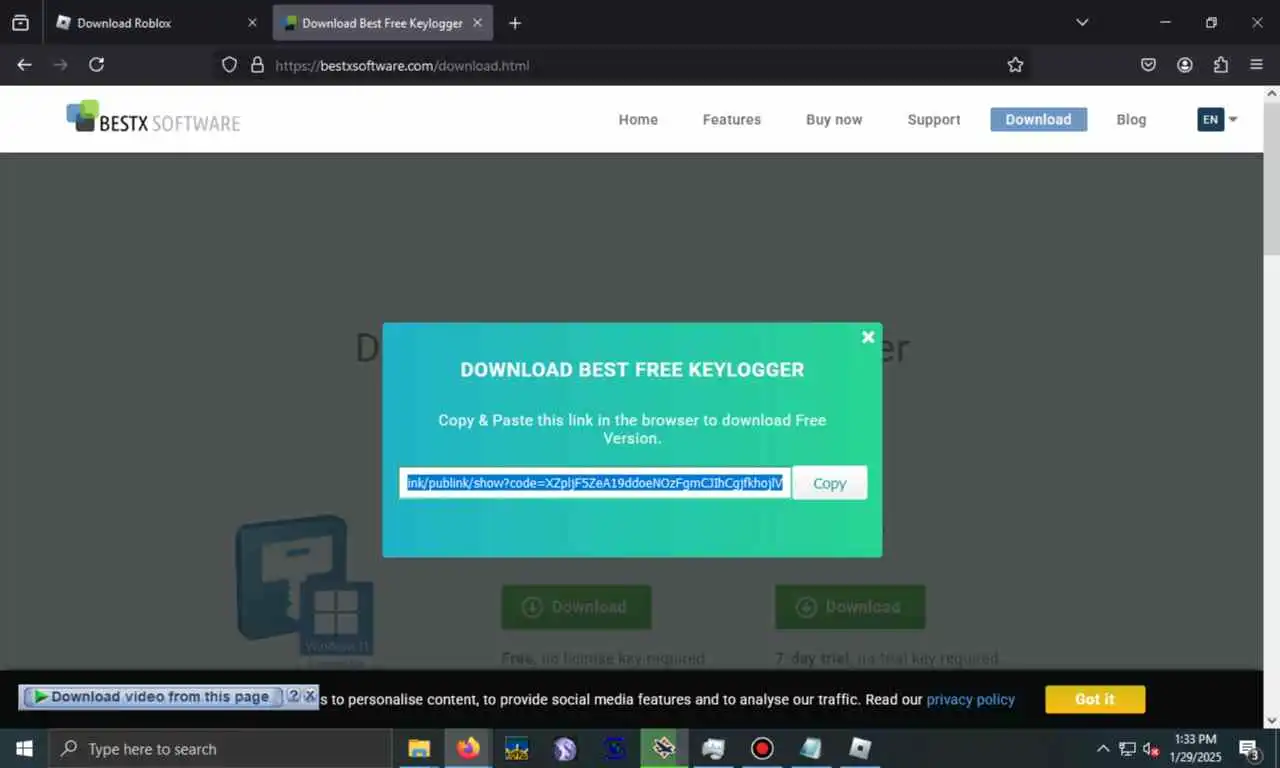Open the Windows Start menu
The height and width of the screenshot is (768, 1280).
coord(24,748)
